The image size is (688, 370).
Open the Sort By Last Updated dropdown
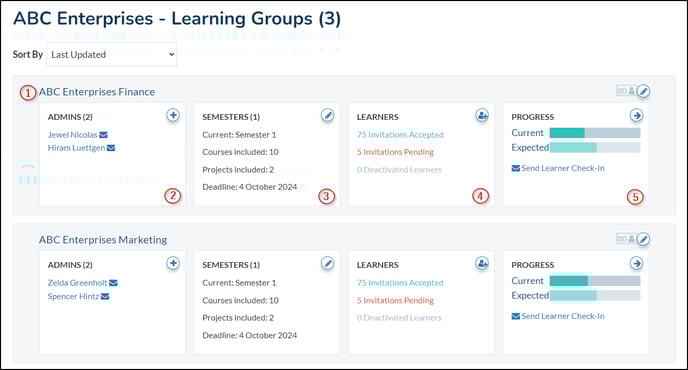tap(111, 54)
